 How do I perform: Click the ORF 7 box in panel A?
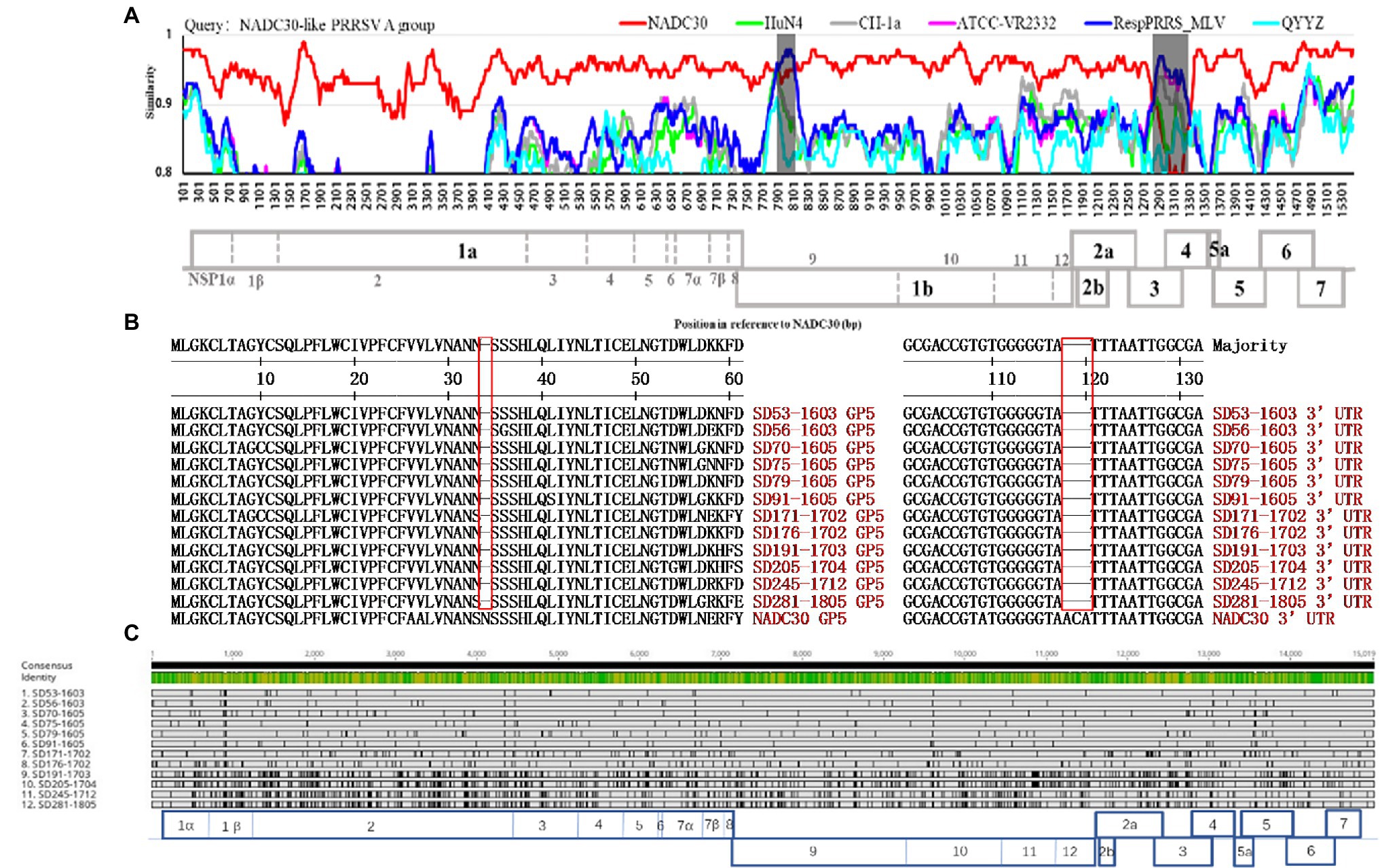coord(1321,288)
